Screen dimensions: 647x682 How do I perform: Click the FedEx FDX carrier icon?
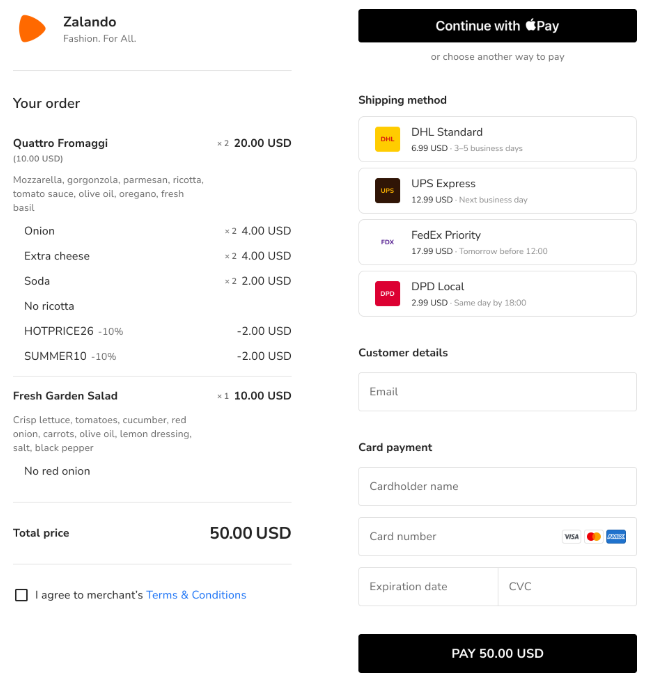coord(387,242)
